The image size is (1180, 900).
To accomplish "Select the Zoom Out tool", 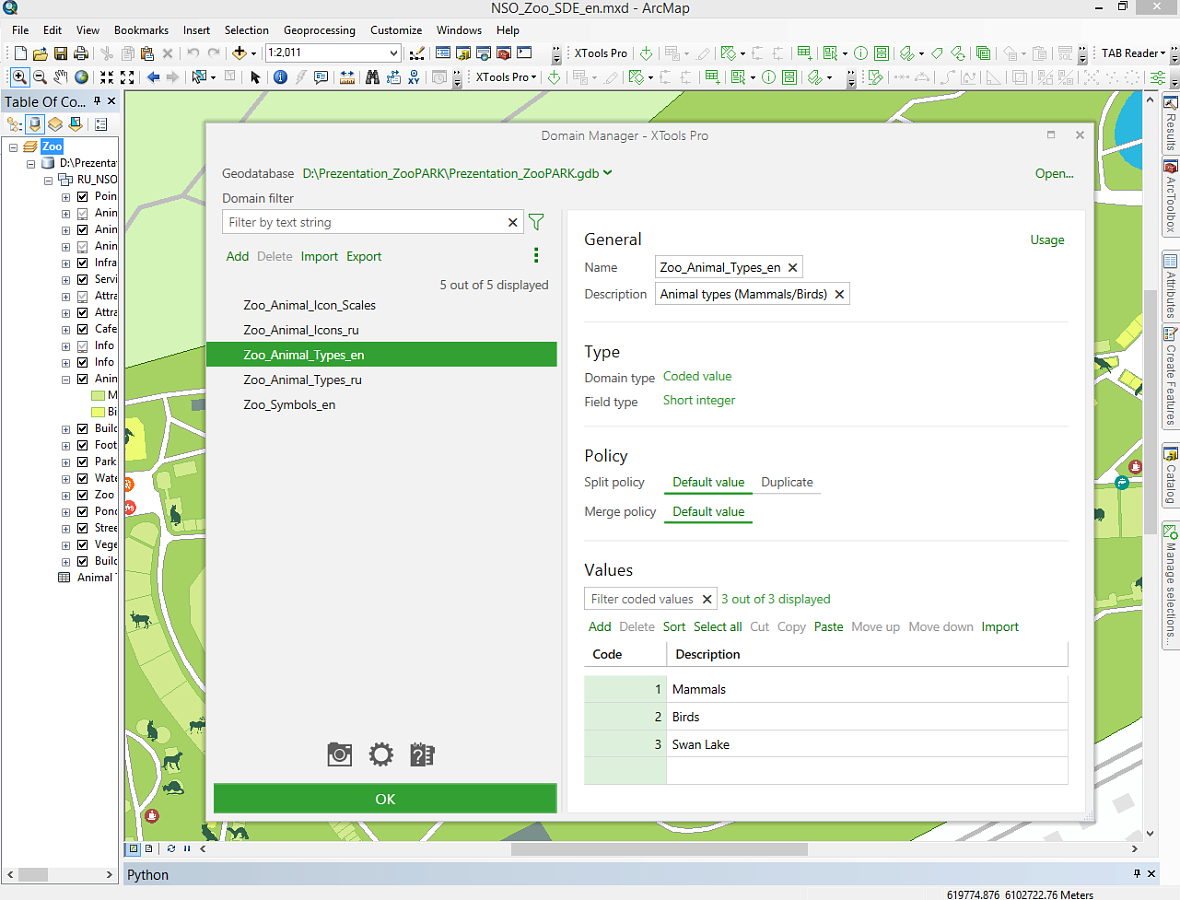I will tap(40, 77).
